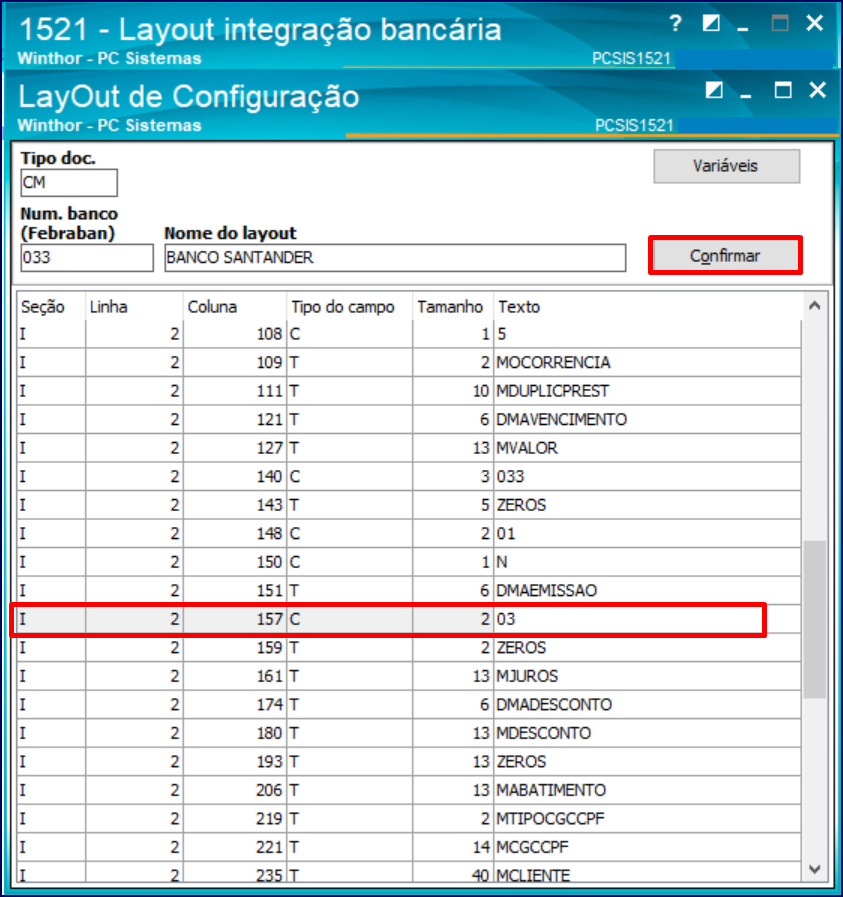The height and width of the screenshot is (897, 843).
Task: Click coluna 157 cell in the highlighted row
Action: (x=235, y=619)
